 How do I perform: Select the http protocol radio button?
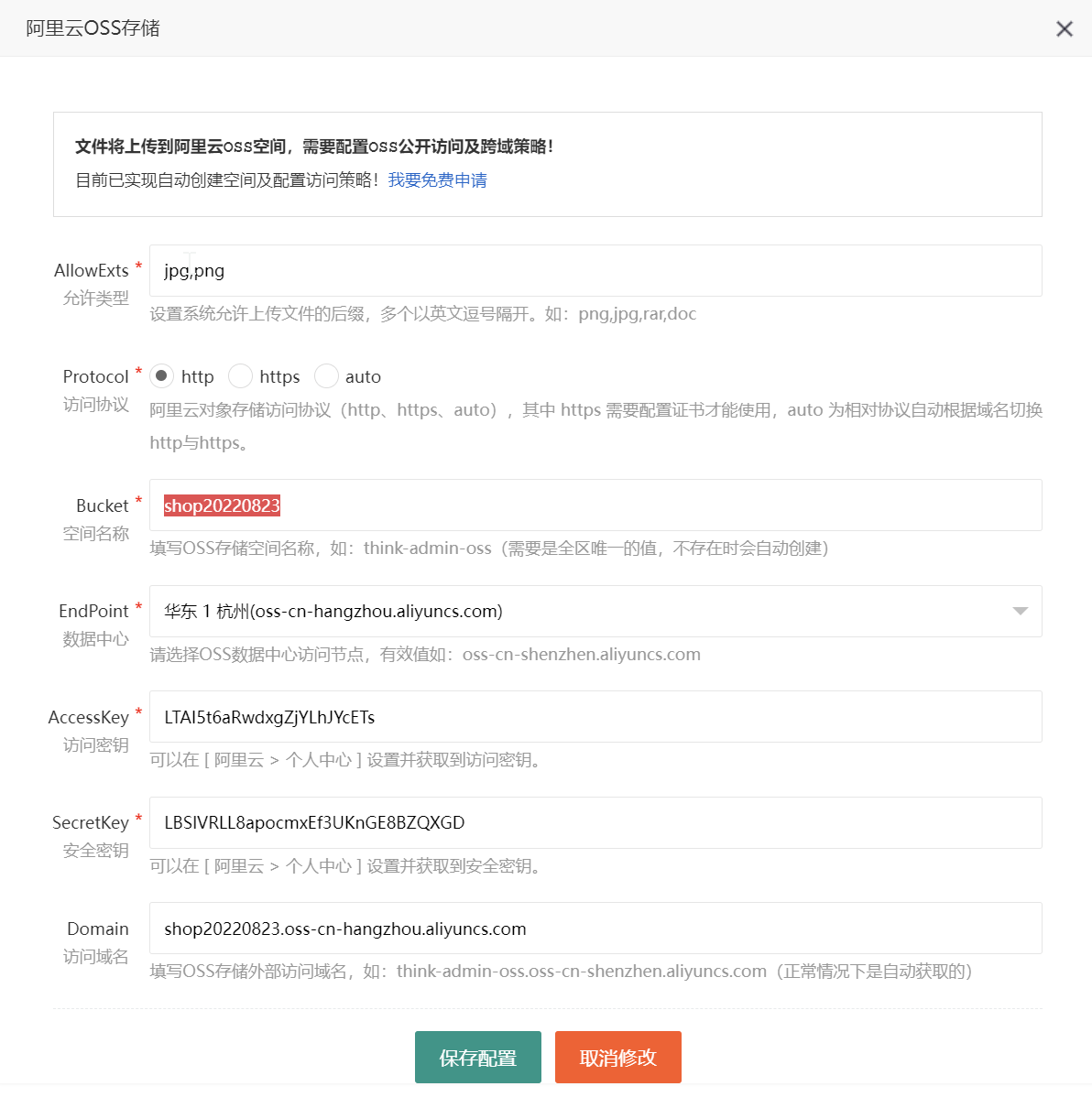[162, 376]
